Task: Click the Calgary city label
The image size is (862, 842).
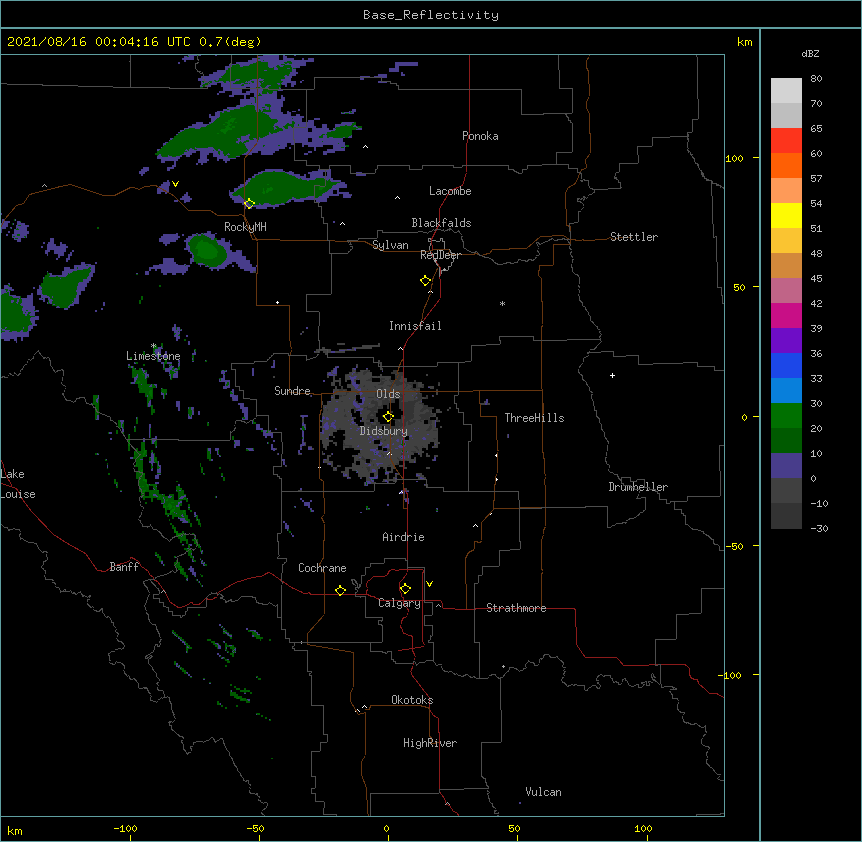Action: coord(399,603)
